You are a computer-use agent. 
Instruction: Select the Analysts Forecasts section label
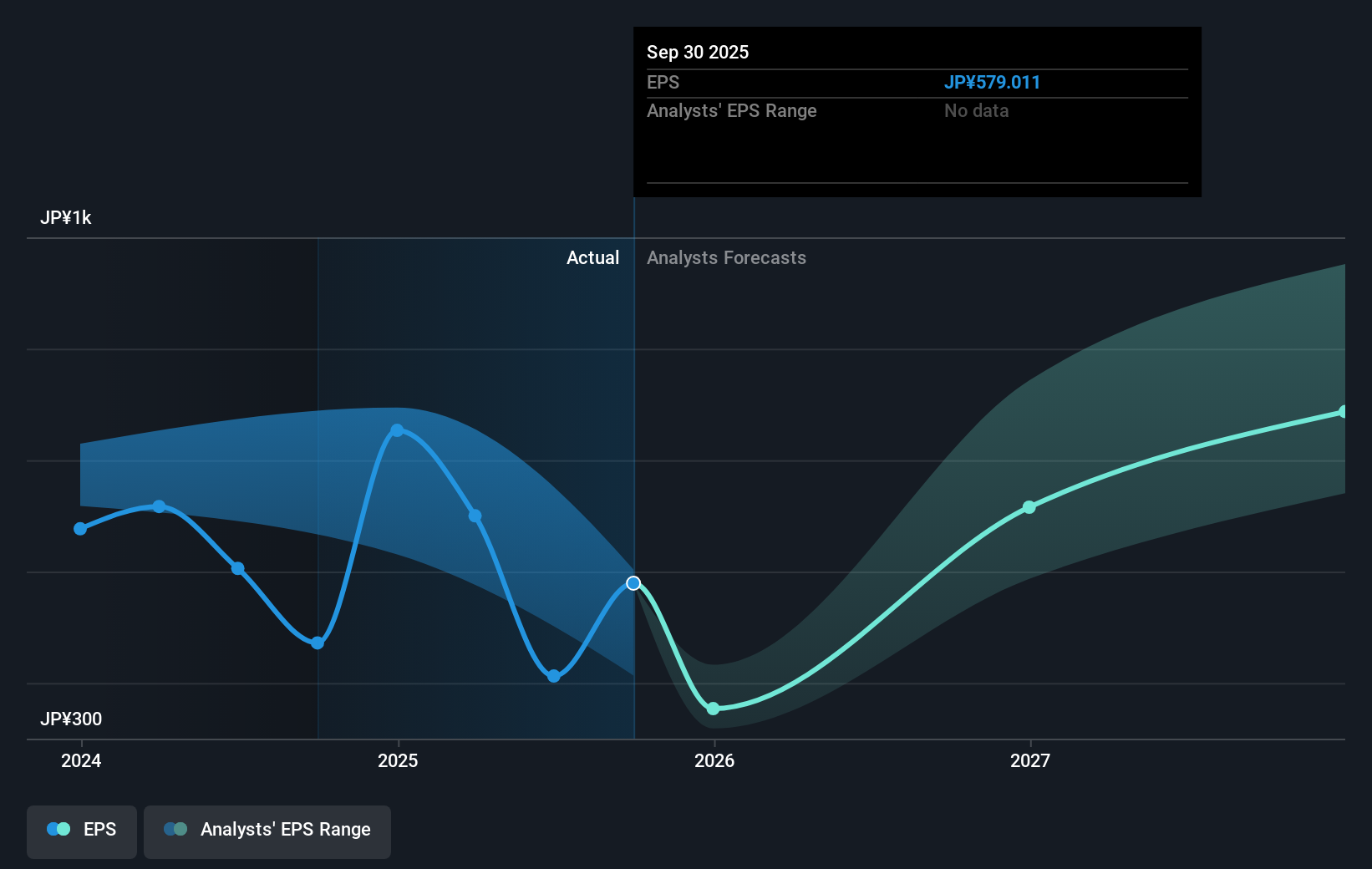tap(726, 258)
